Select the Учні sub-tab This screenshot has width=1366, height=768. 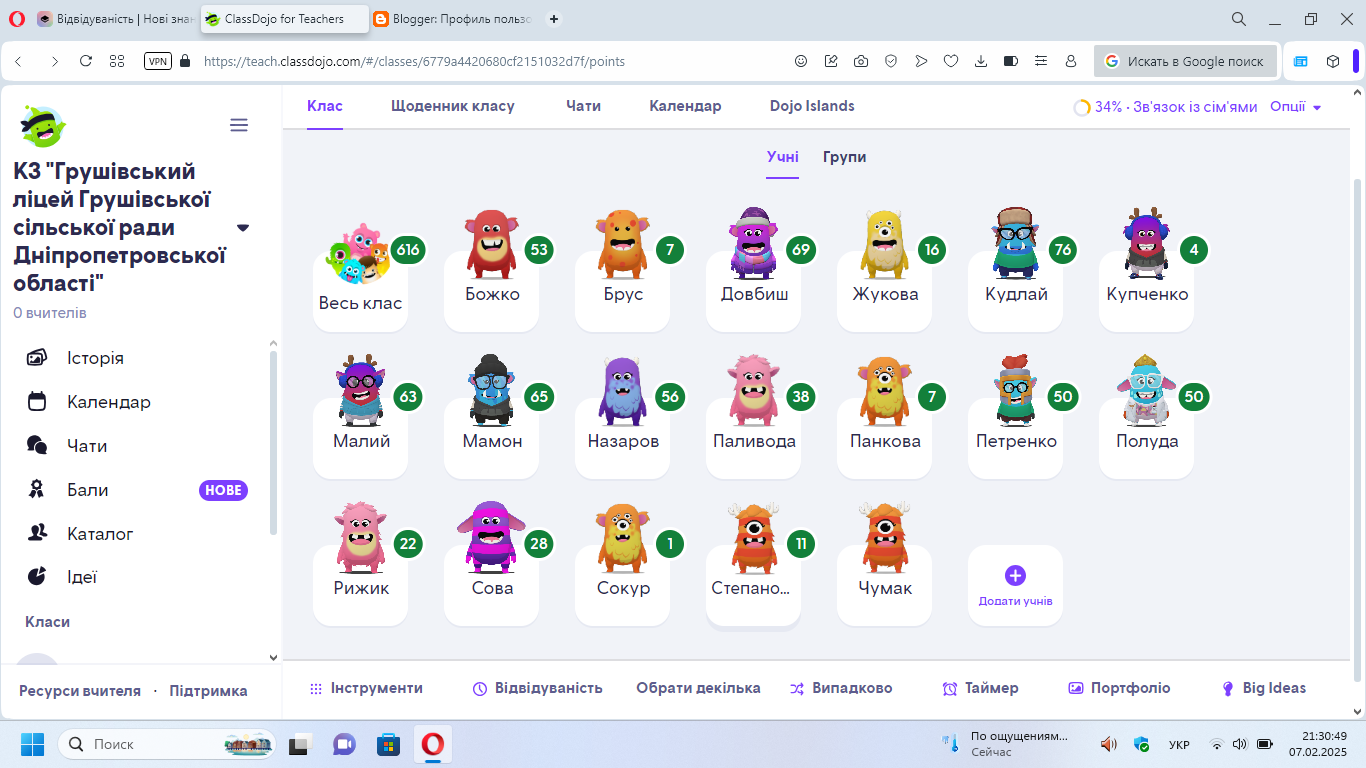pyautogui.click(x=783, y=157)
